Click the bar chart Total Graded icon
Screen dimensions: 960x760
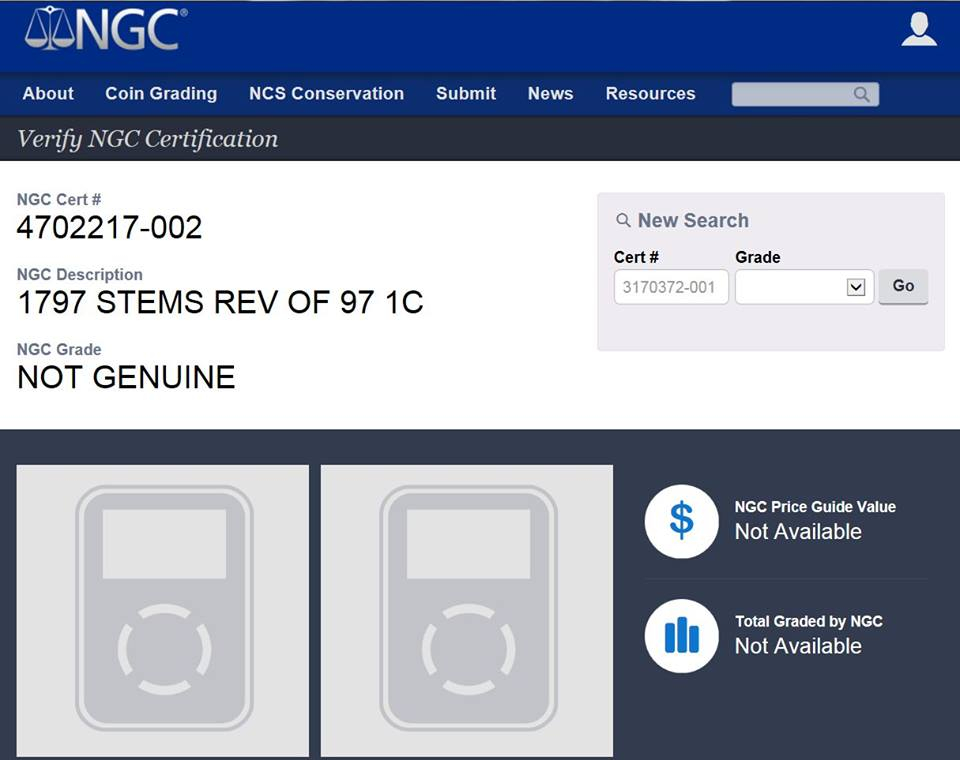(681, 636)
